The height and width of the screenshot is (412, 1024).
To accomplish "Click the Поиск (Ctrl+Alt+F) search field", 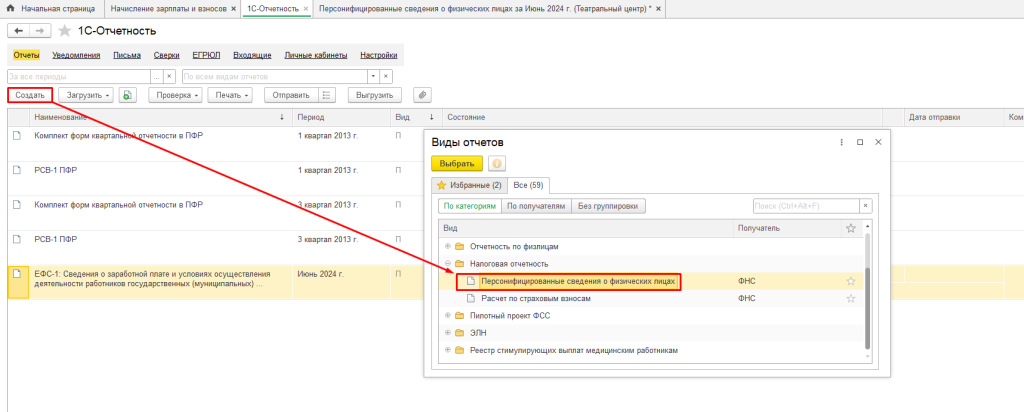I will point(805,206).
